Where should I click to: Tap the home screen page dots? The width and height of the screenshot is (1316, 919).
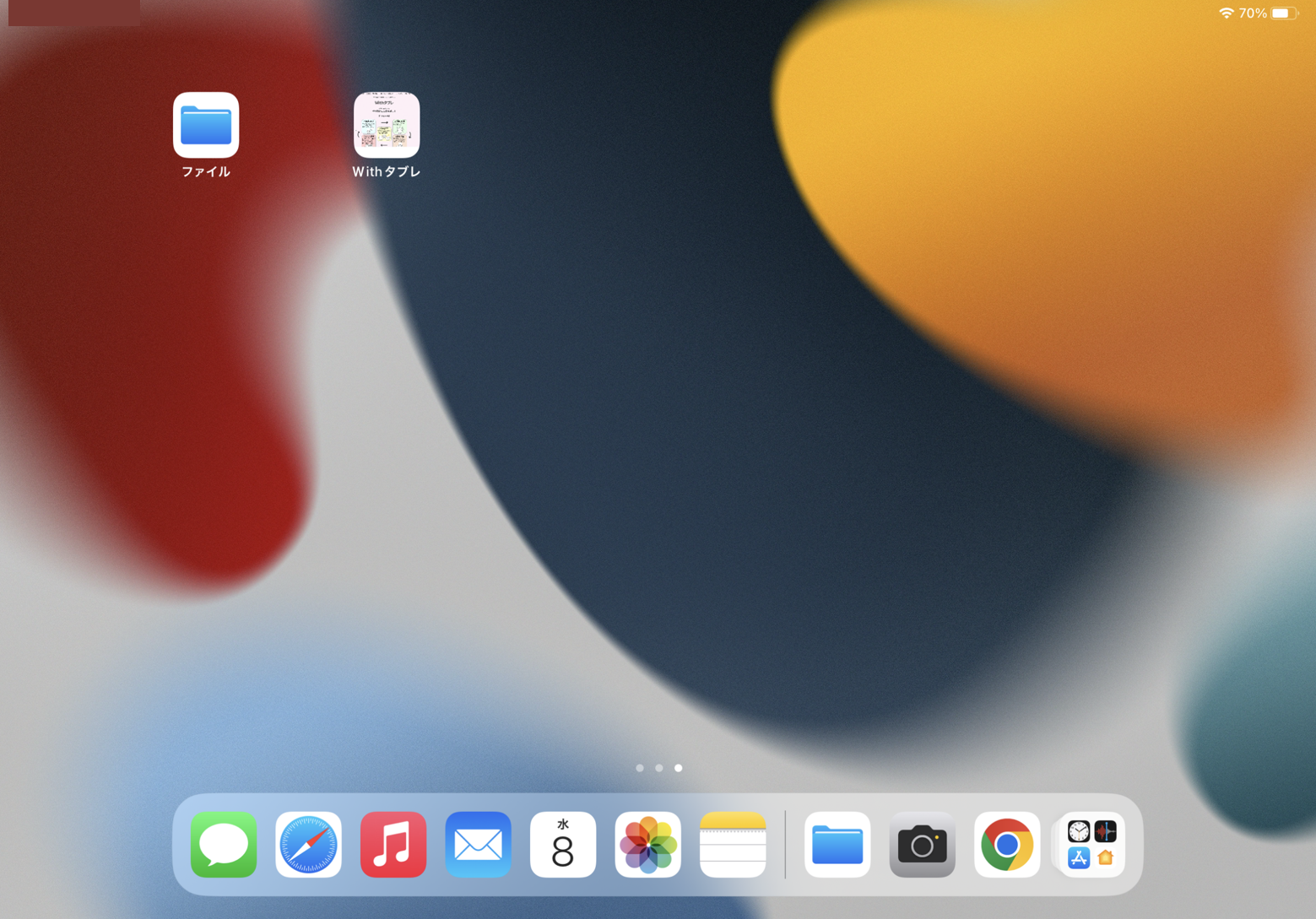[x=659, y=768]
